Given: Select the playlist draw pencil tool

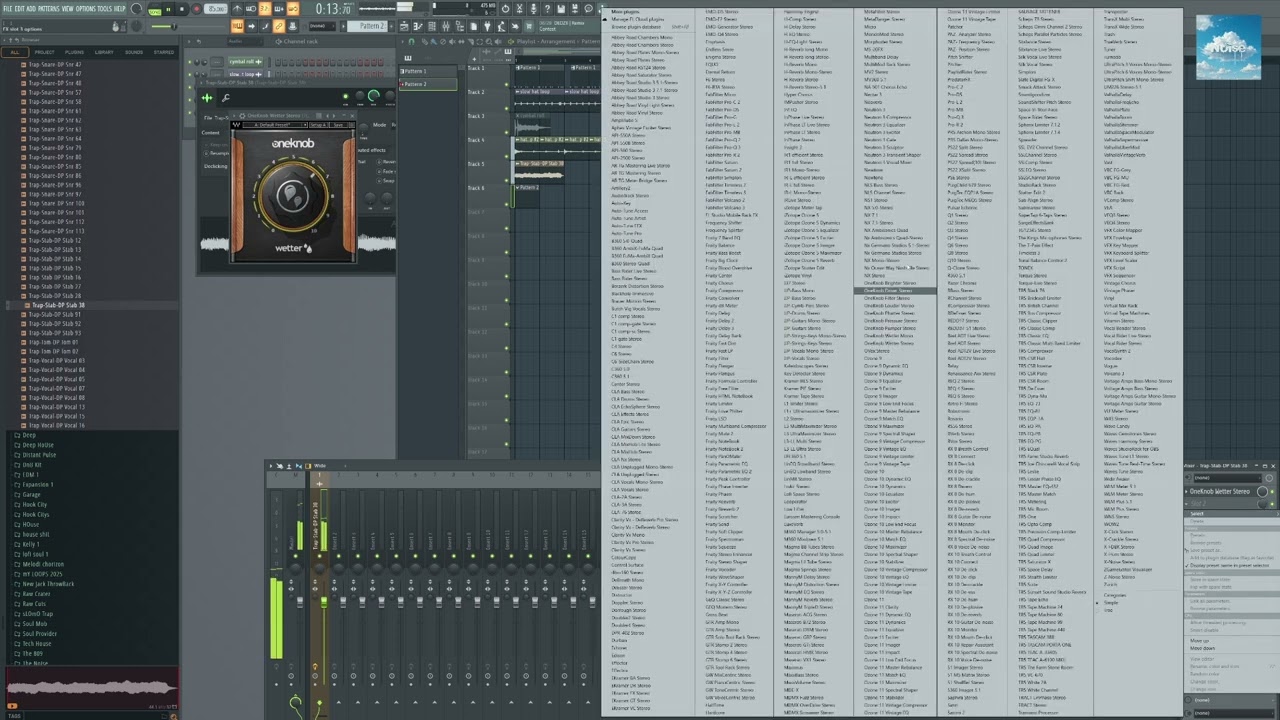Looking at the screenshot, I should tap(425, 41).
